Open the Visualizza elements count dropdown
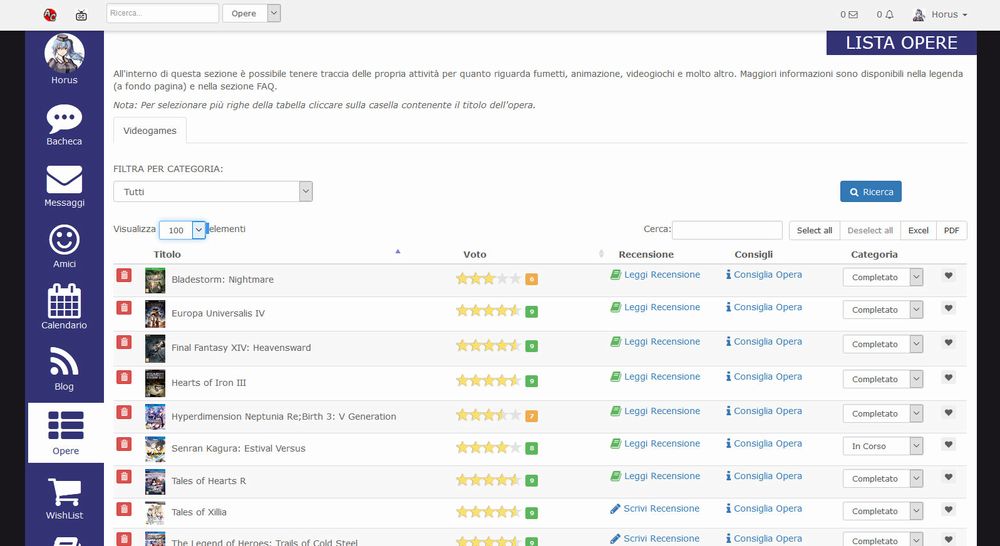Image resolution: width=1000 pixels, height=546 pixels. (182, 230)
